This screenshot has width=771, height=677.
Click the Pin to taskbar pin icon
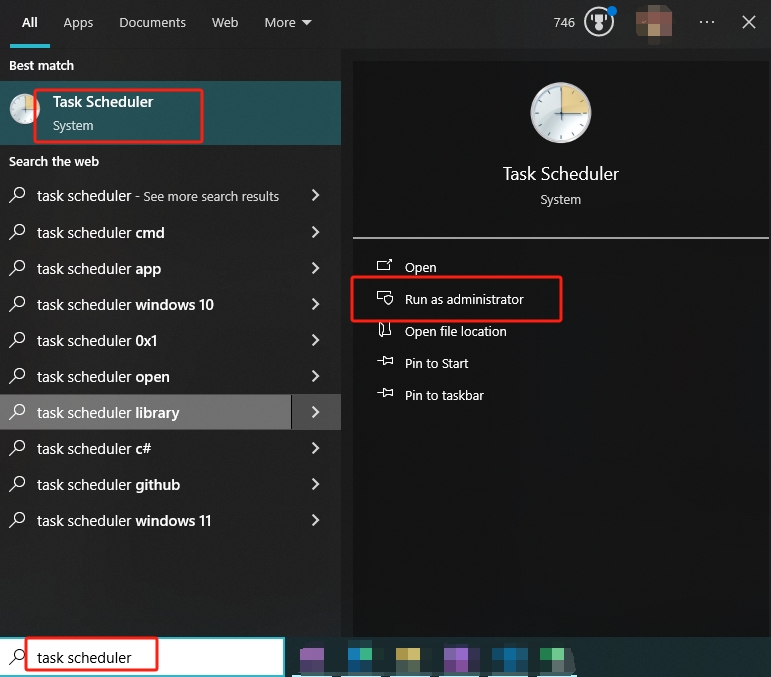(x=385, y=393)
